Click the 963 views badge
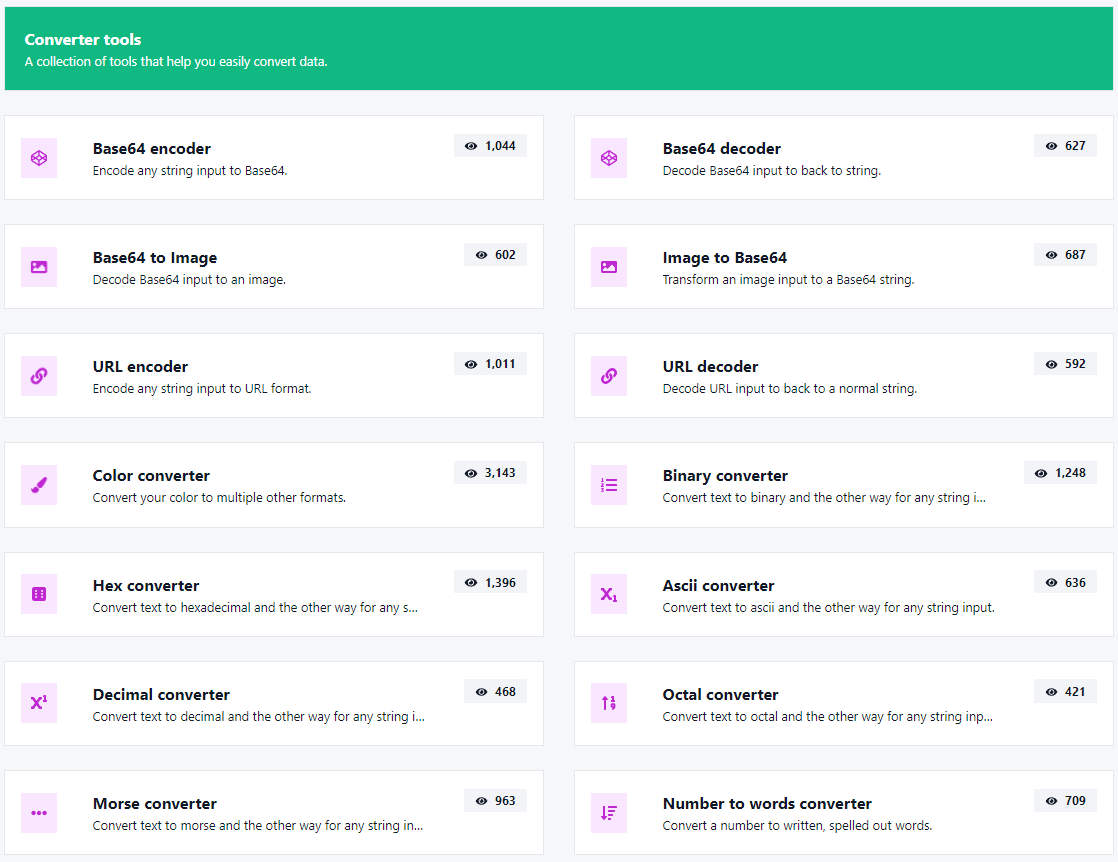 496,801
